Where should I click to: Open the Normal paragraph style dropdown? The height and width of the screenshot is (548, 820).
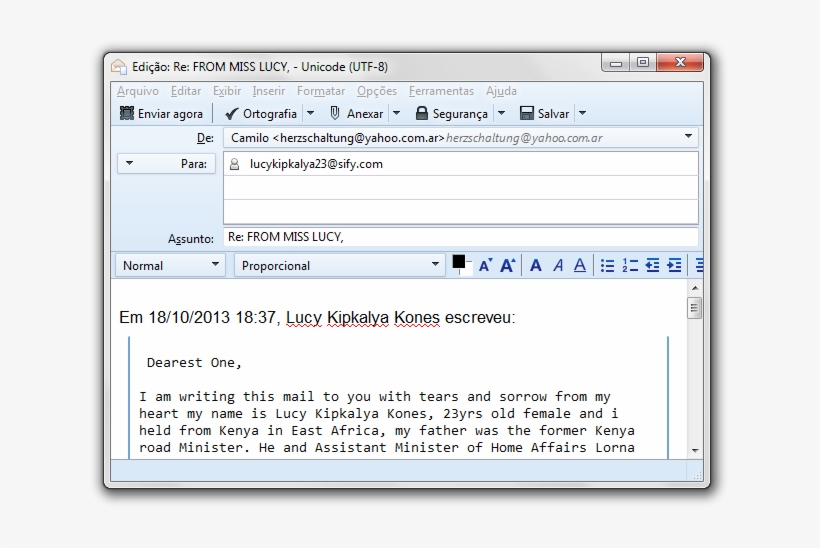tap(170, 266)
